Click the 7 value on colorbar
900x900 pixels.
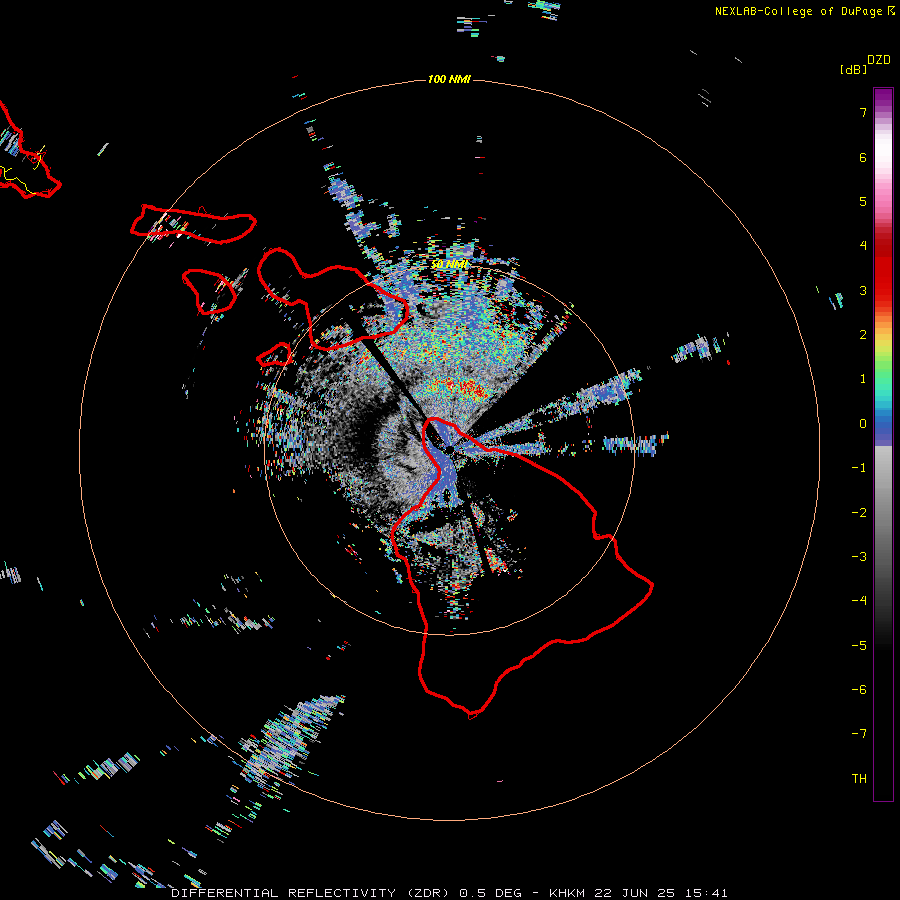(x=863, y=112)
